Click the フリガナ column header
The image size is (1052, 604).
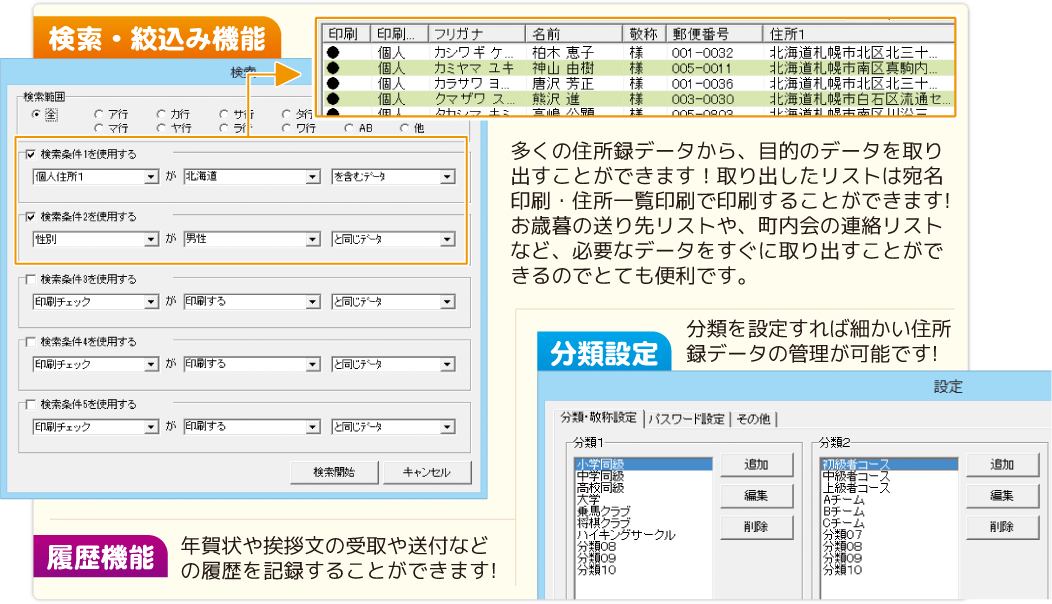[476, 32]
